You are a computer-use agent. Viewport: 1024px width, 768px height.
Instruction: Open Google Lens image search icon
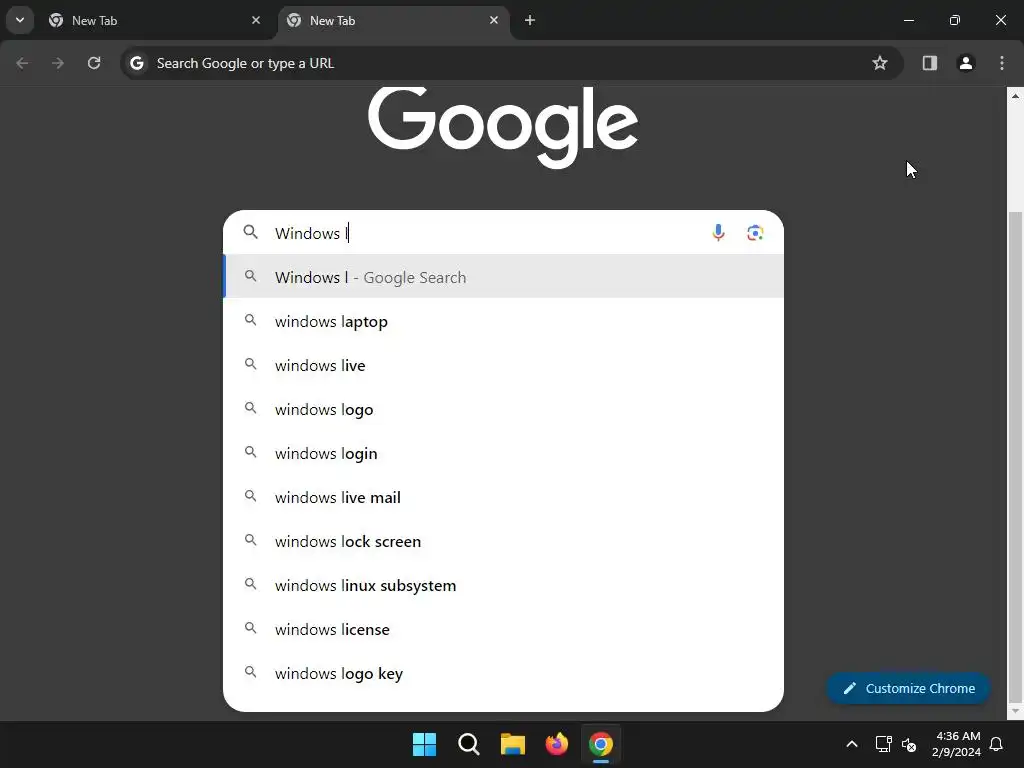point(755,232)
